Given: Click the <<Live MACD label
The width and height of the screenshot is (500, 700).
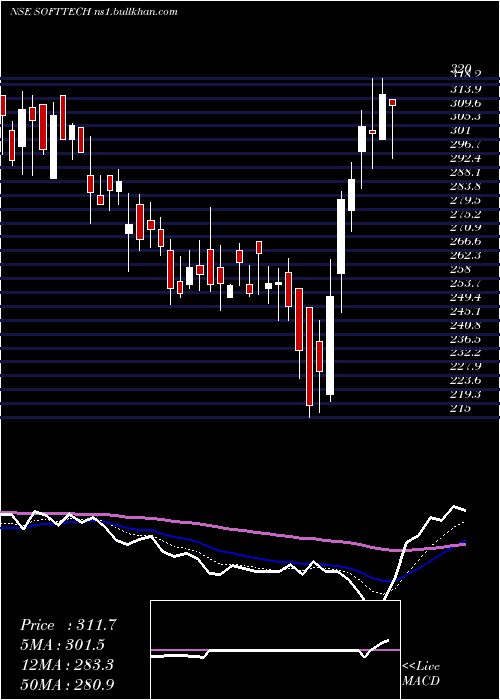Looking at the screenshot, I should 421,674.
